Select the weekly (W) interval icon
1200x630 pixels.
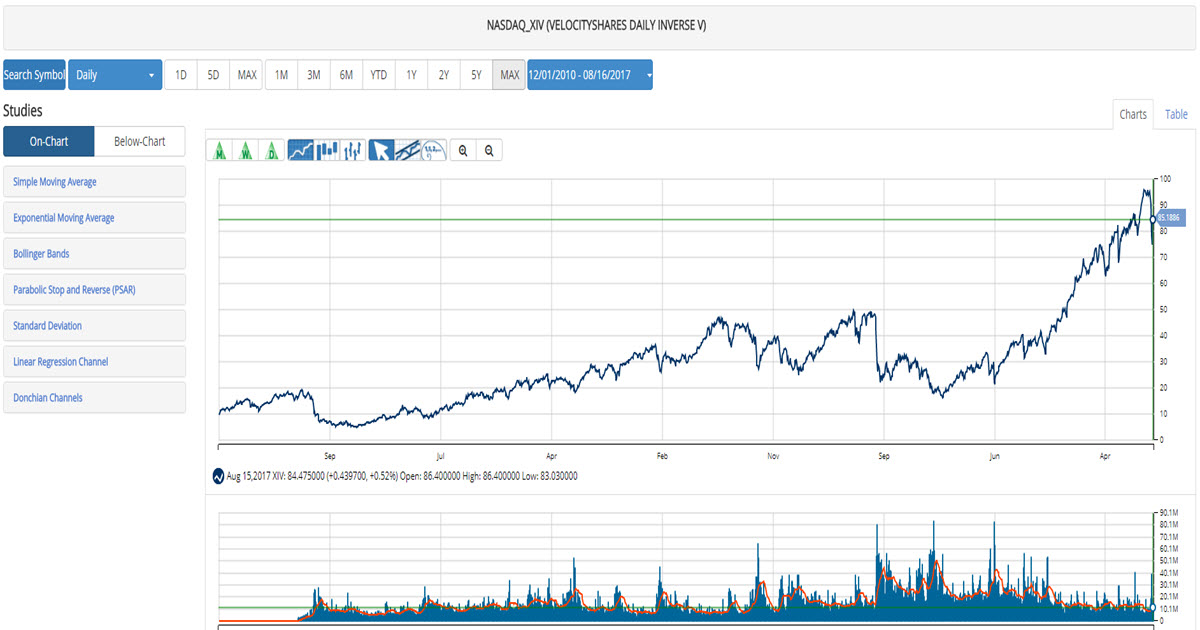[x=246, y=151]
